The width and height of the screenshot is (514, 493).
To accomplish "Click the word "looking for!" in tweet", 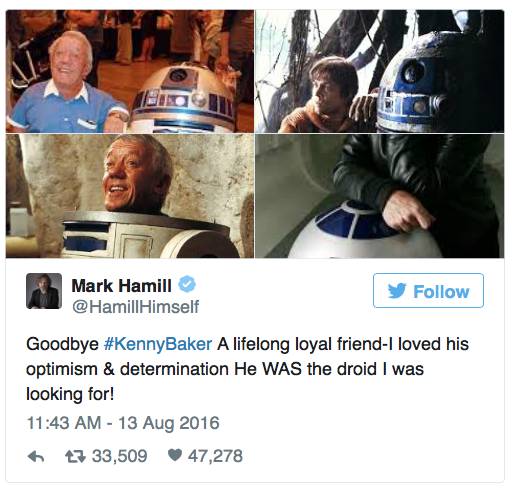I will [70, 394].
